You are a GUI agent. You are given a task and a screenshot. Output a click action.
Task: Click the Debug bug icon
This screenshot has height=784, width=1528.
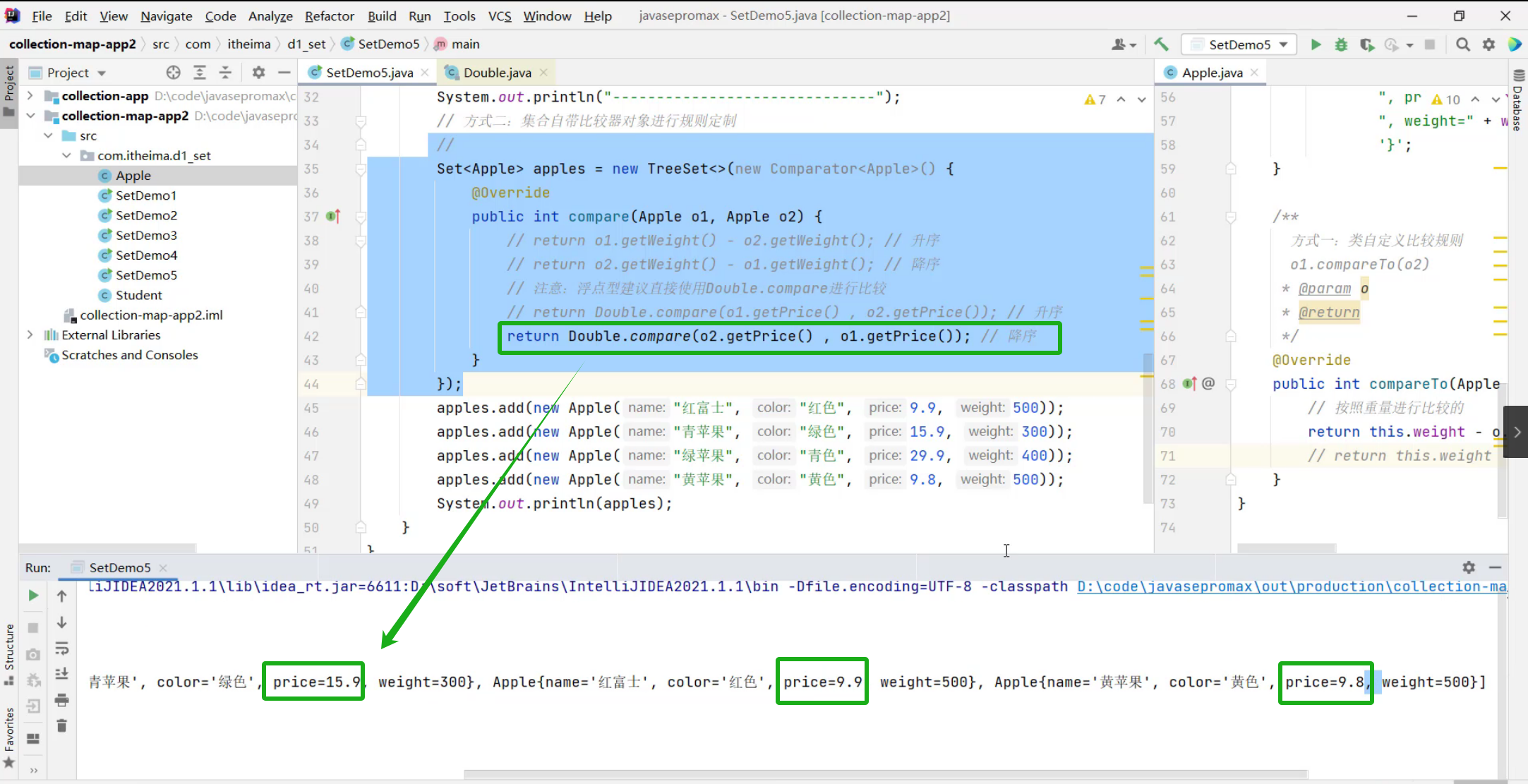coord(1341,44)
